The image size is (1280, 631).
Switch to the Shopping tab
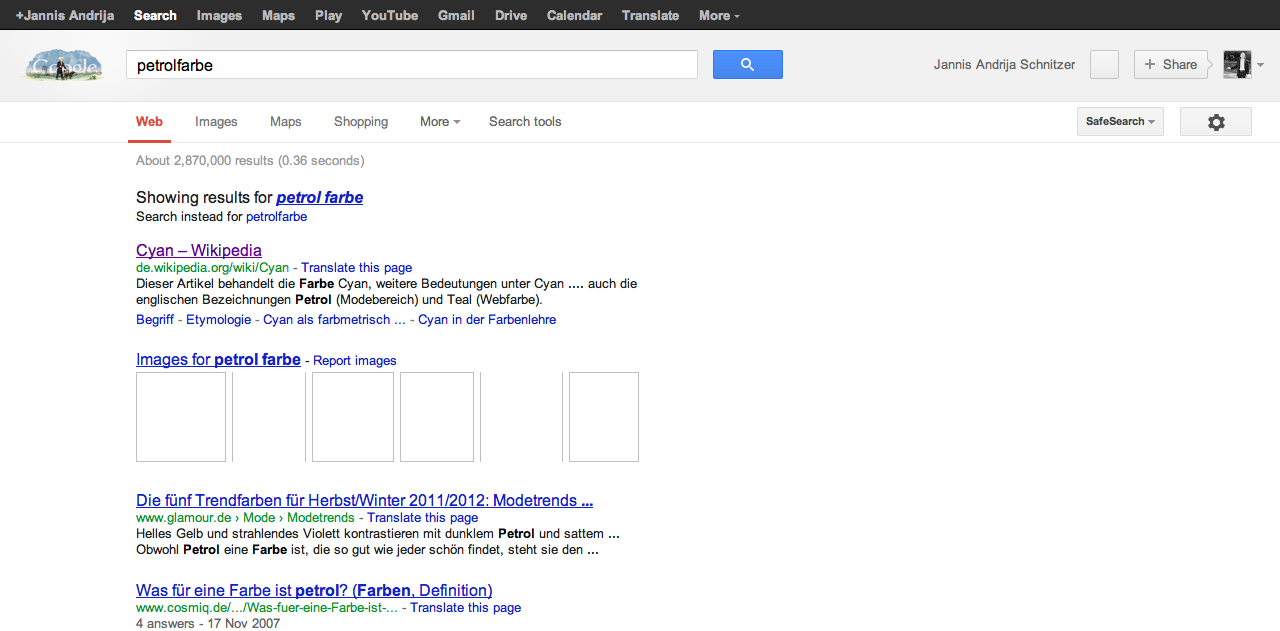pos(361,122)
